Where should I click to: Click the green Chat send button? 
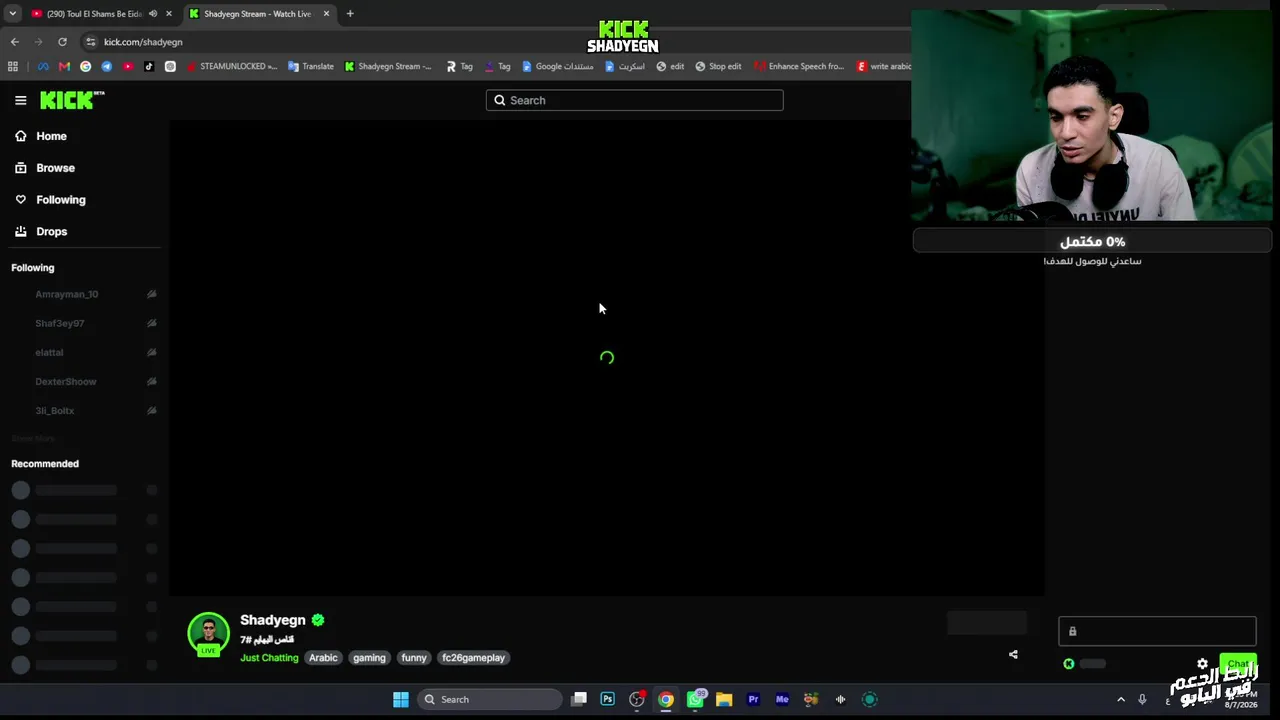[x=1238, y=664]
